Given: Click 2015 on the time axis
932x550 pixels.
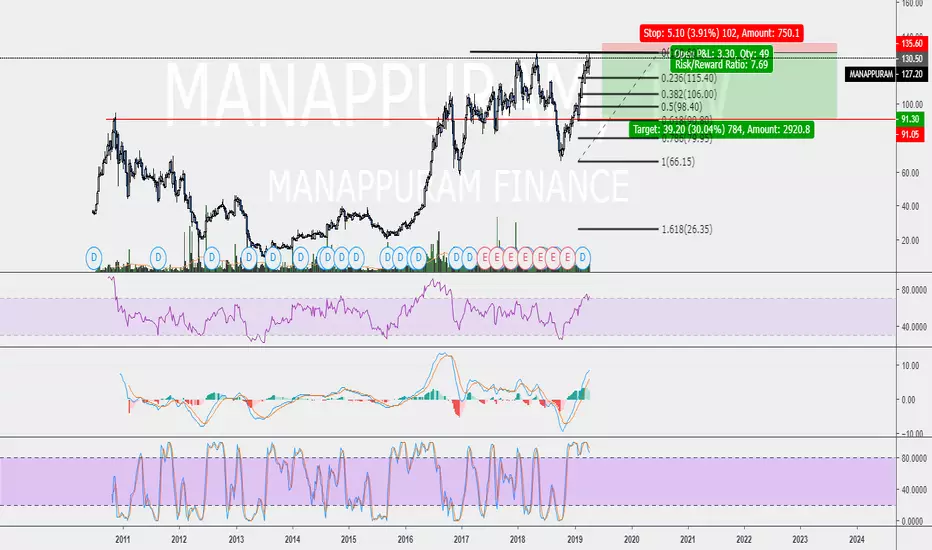Looking at the screenshot, I should coord(349,539).
